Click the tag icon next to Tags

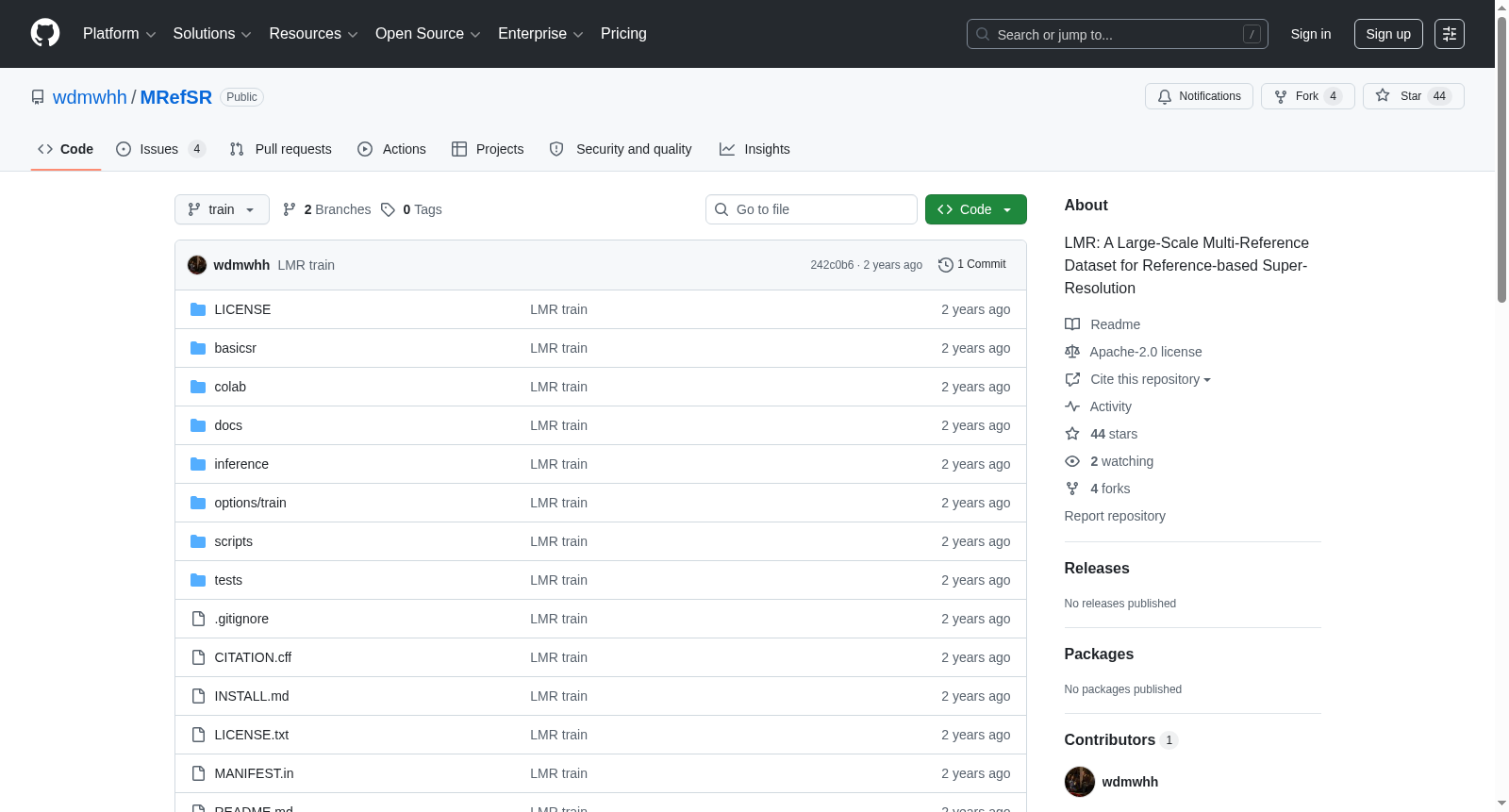tap(388, 209)
